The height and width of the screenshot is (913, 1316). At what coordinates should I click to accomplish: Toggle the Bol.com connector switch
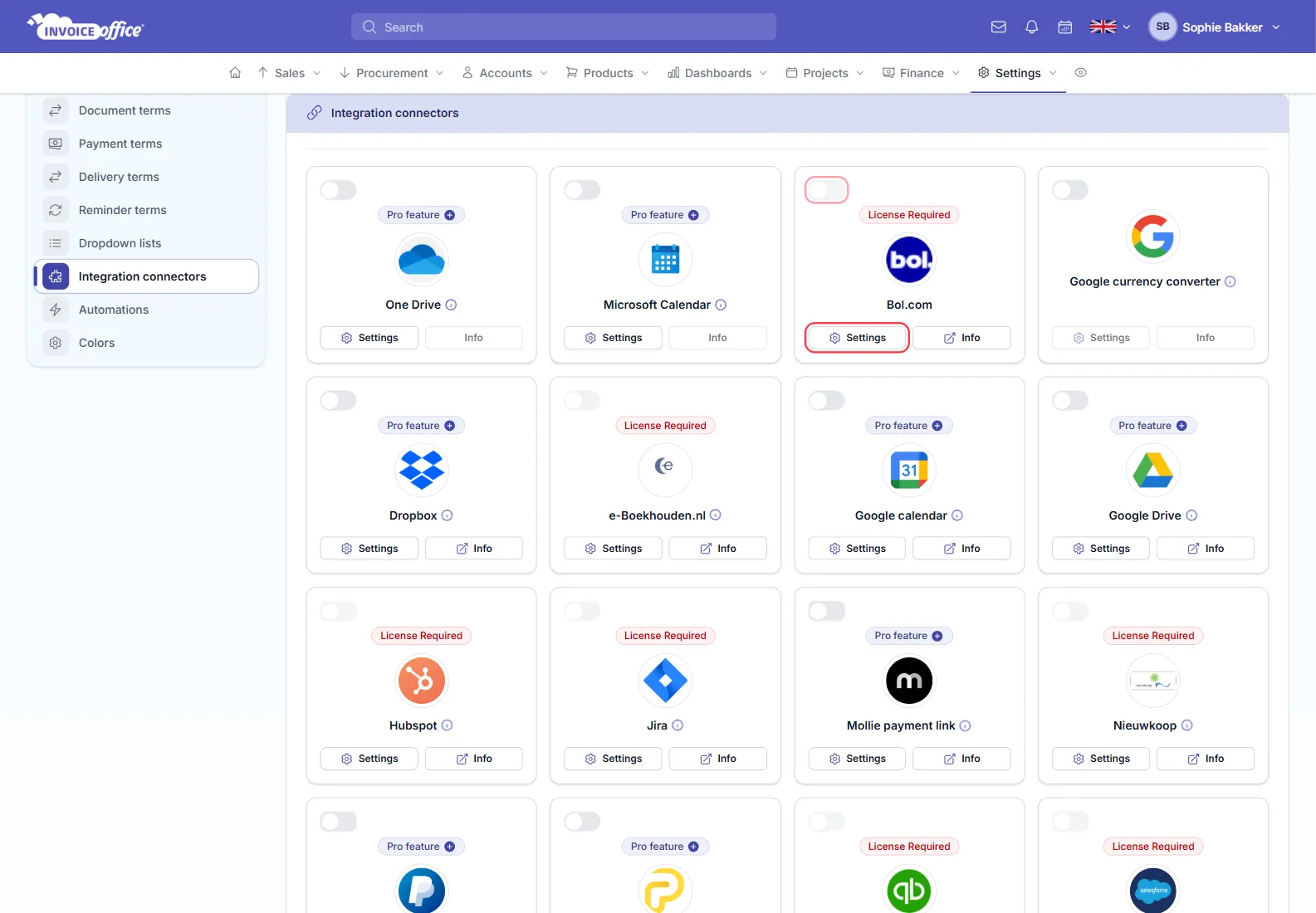(826, 190)
